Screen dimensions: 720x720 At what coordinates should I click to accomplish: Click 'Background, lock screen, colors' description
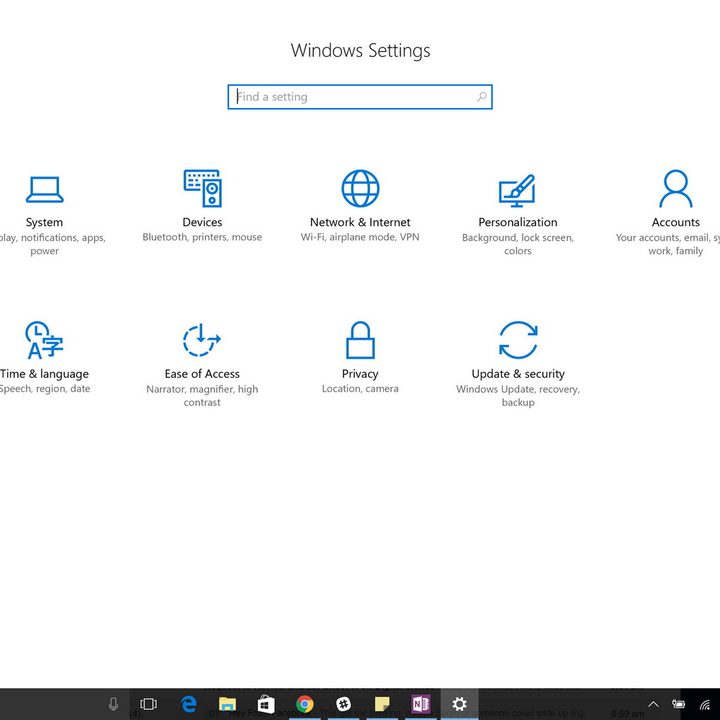click(x=518, y=244)
